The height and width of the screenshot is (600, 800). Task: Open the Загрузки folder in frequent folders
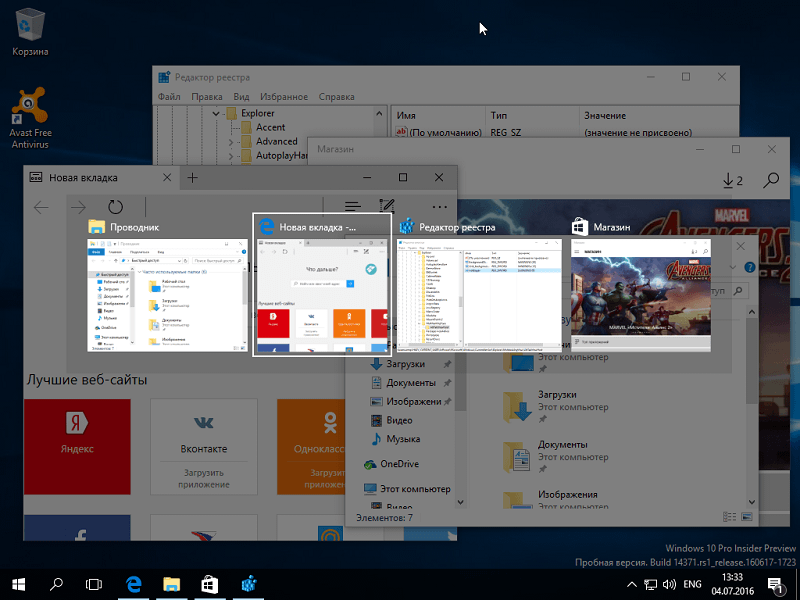tap(556, 407)
